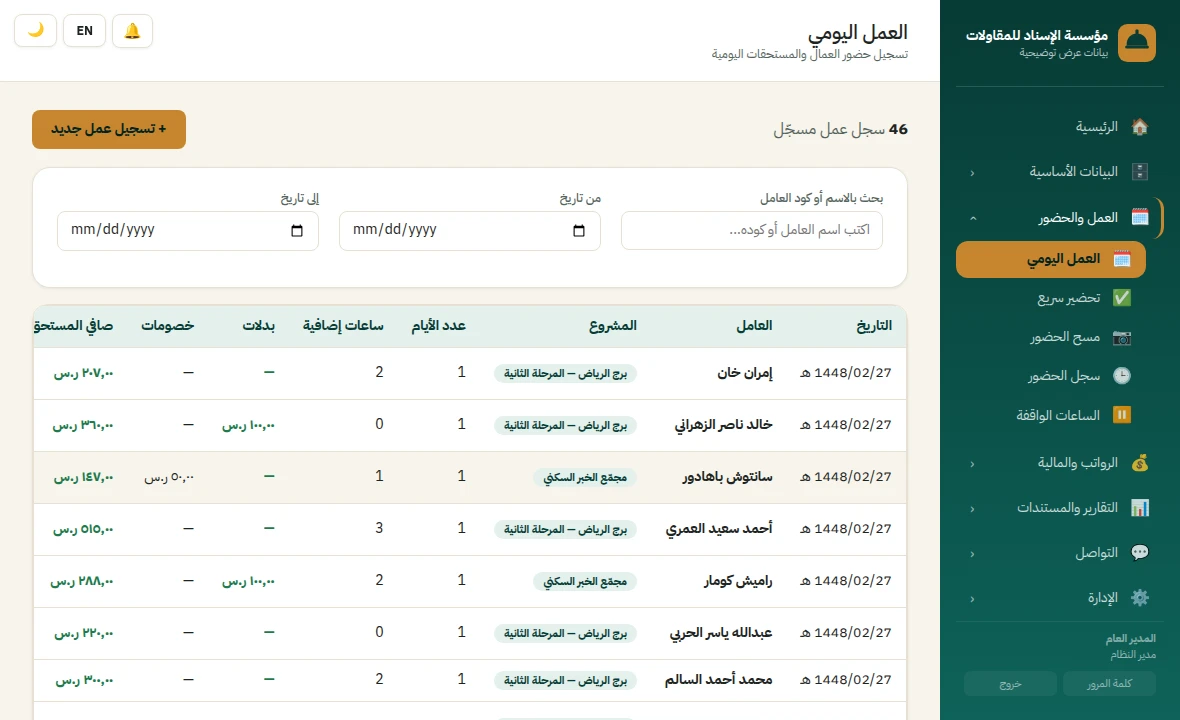Click the صافي المستحق column header
Screen dimensions: 1180x720
tap(74, 326)
